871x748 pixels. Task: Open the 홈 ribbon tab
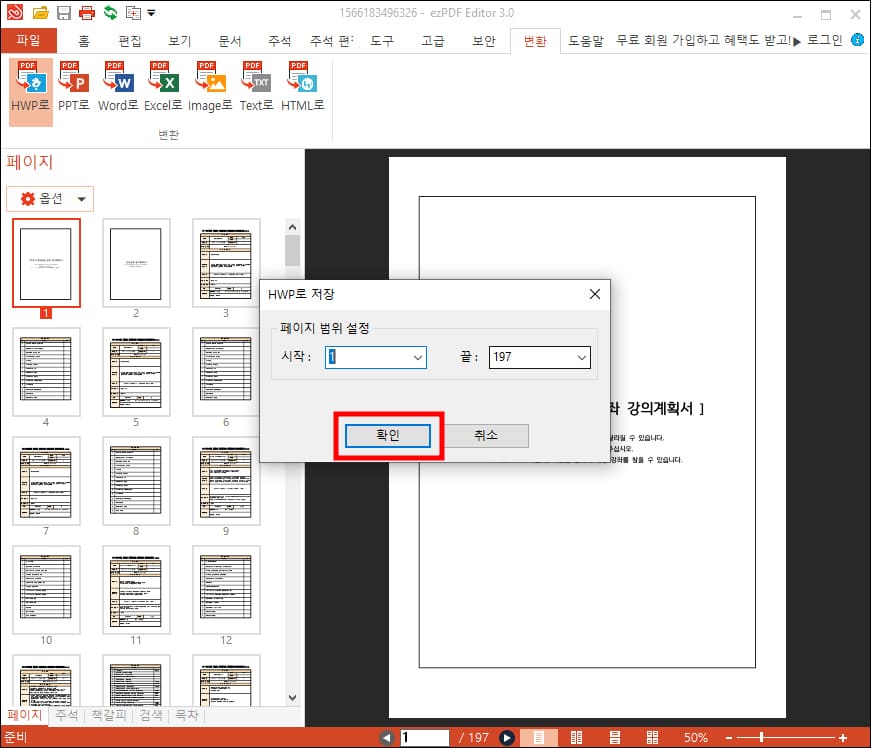click(x=84, y=41)
